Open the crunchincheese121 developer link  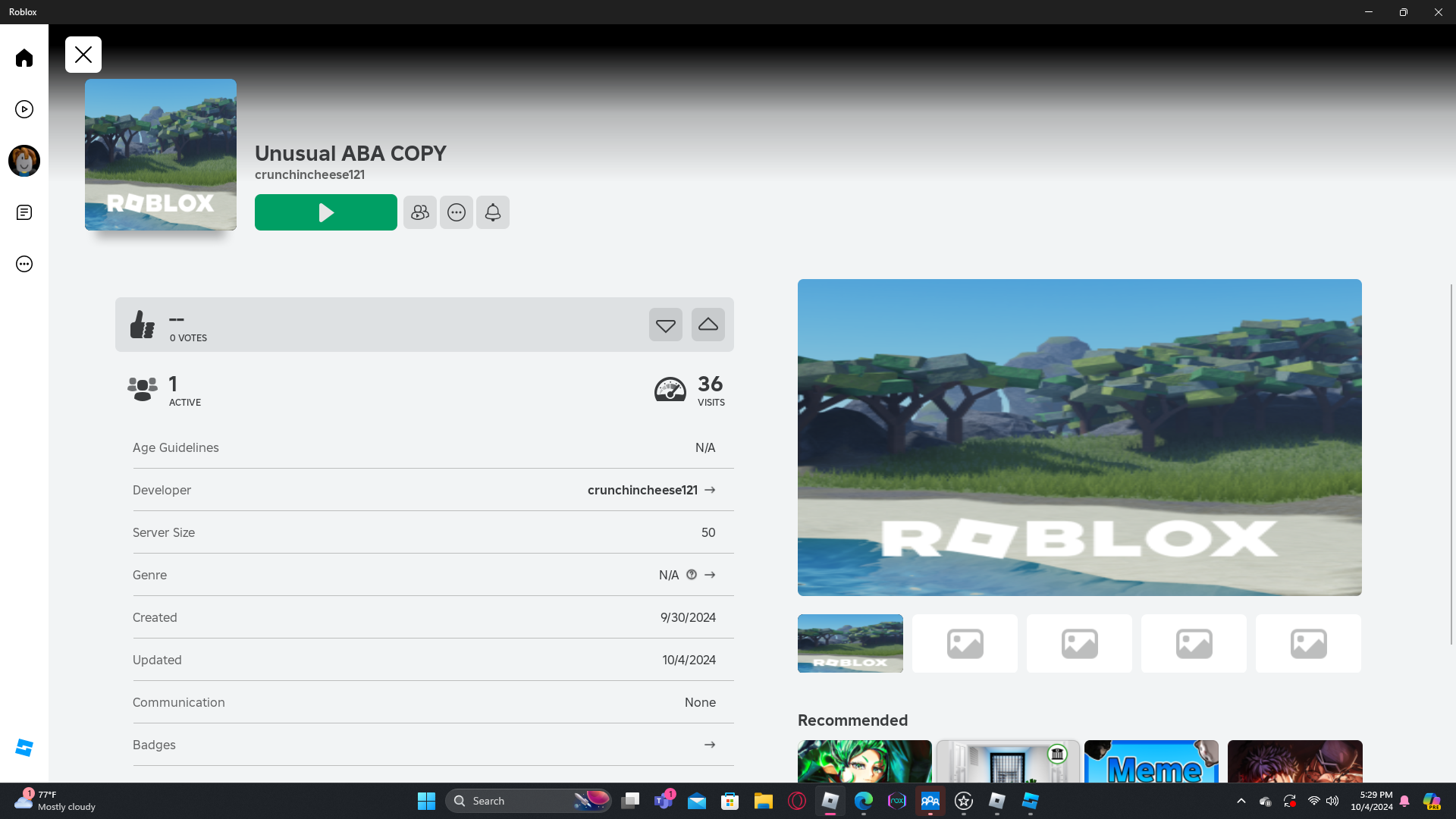pyautogui.click(x=642, y=490)
